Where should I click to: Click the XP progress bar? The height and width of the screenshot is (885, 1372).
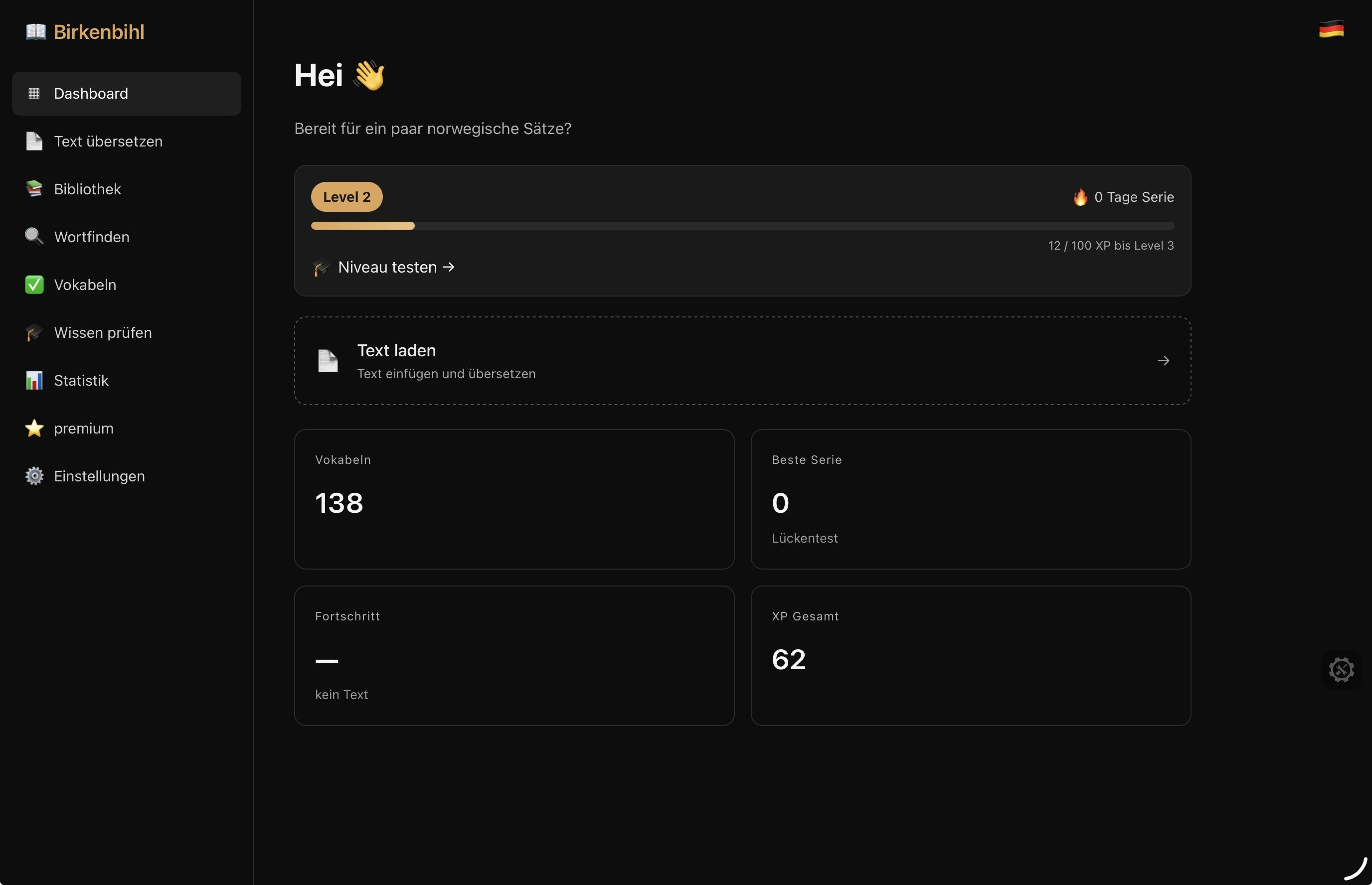[x=742, y=226]
